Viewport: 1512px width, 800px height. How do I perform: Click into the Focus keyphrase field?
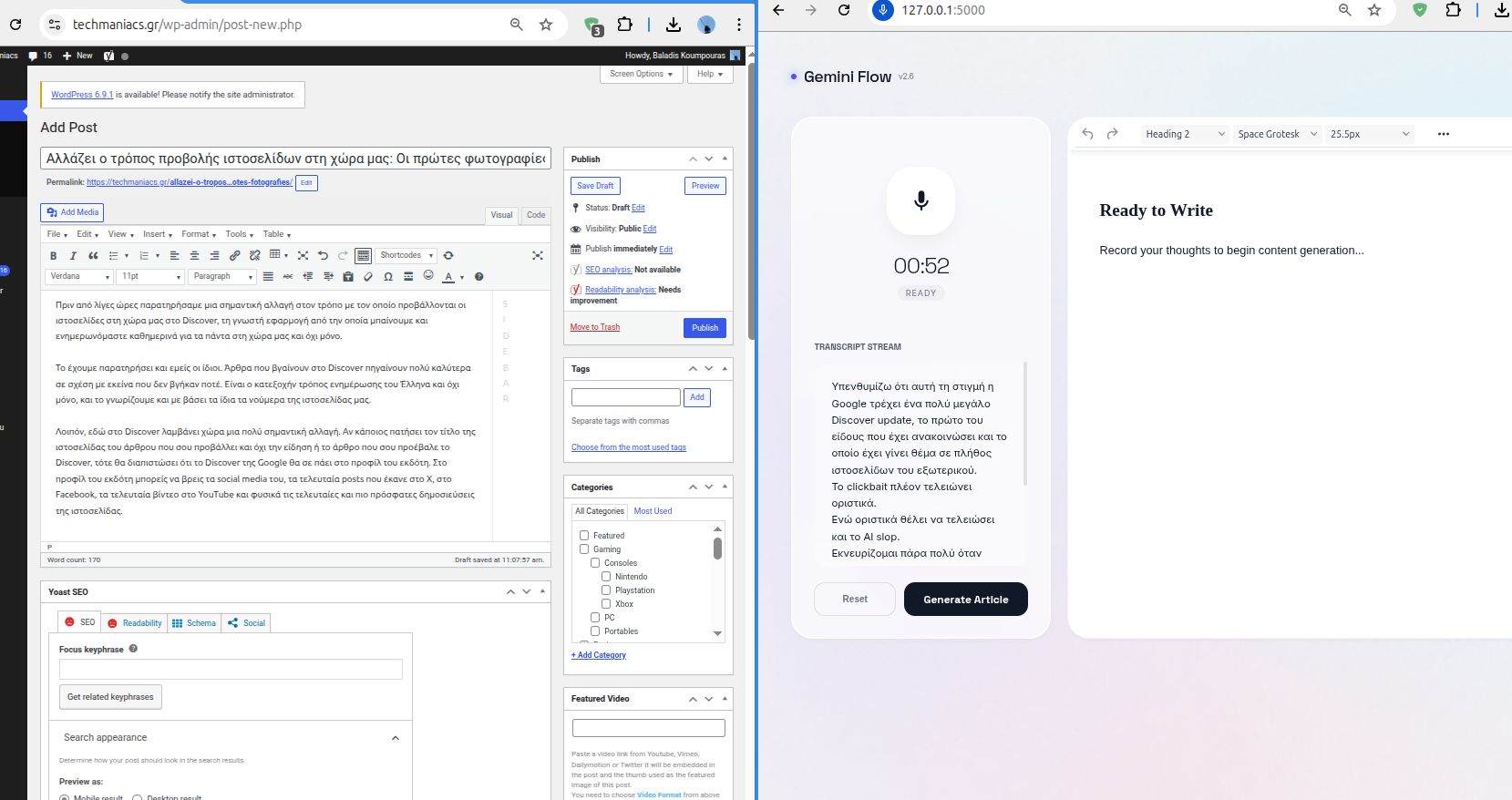point(231,670)
